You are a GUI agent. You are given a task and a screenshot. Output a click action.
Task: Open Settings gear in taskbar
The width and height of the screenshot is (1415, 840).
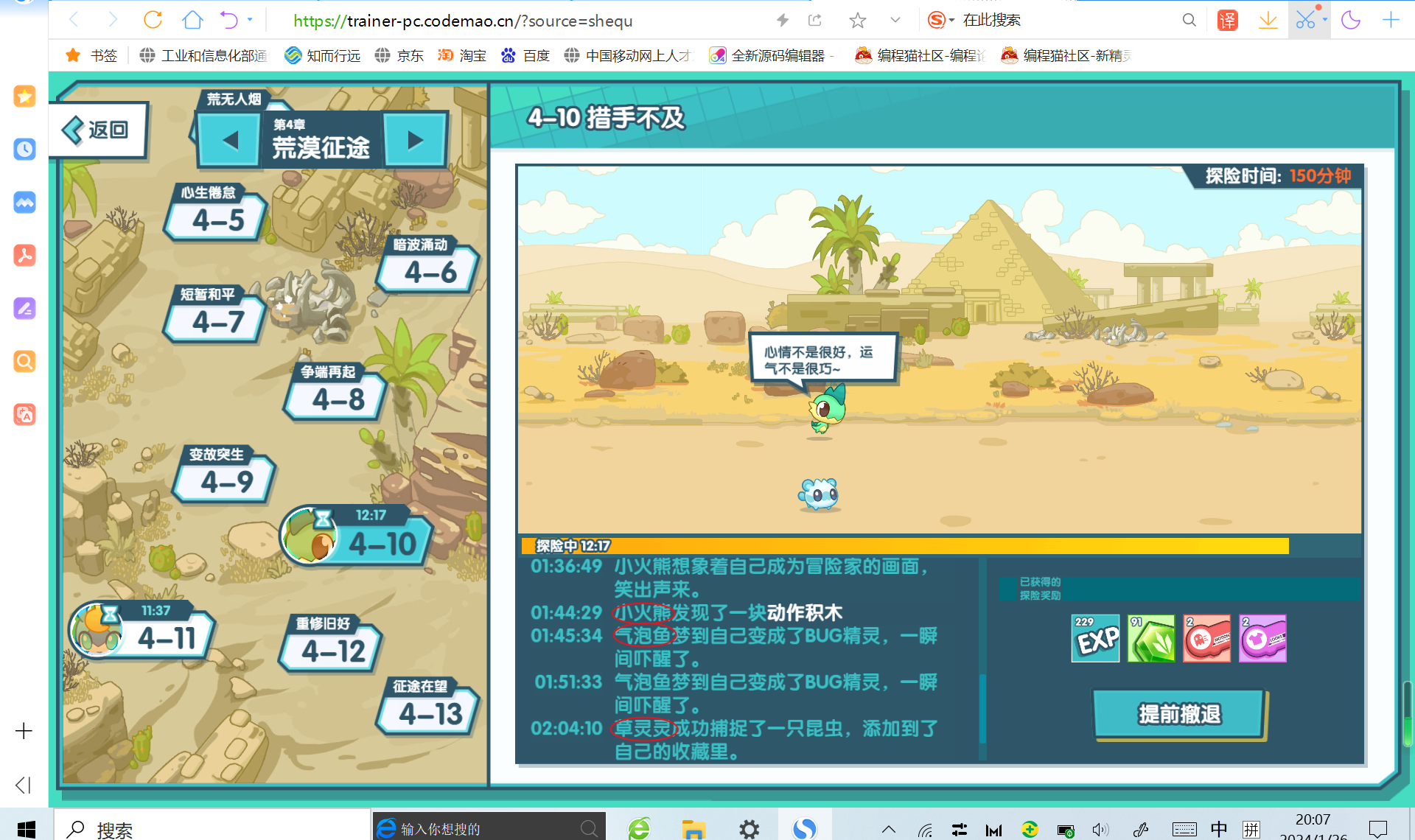tap(750, 829)
